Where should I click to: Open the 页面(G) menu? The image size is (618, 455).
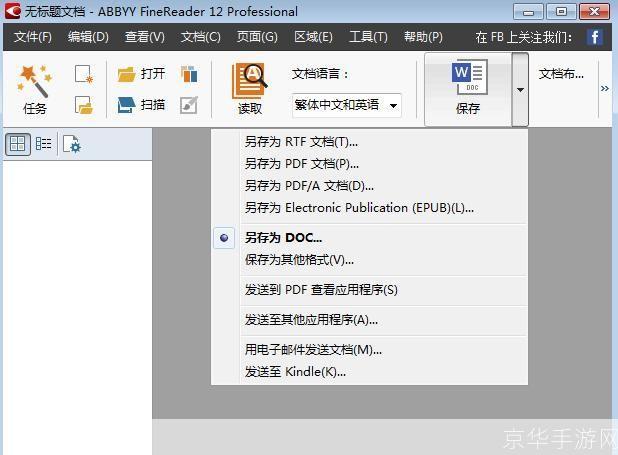tap(257, 37)
